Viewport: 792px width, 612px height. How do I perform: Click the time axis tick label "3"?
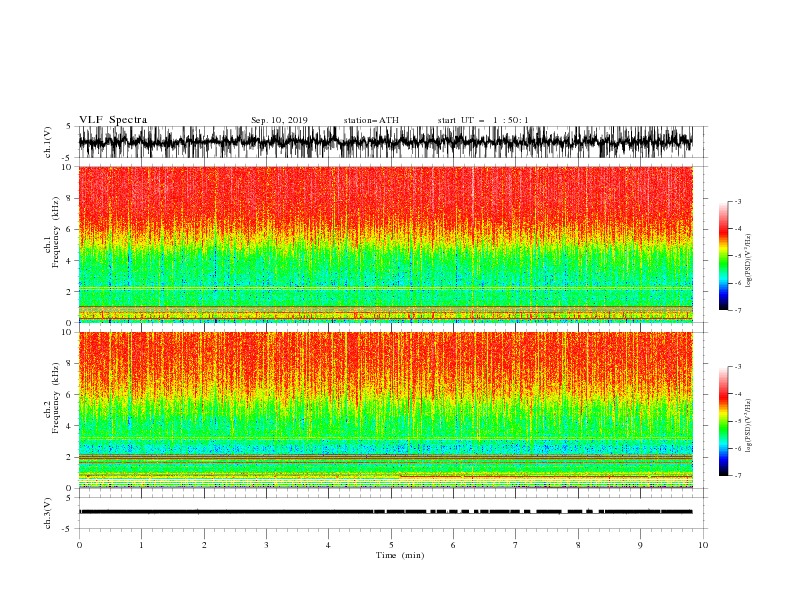(266, 545)
